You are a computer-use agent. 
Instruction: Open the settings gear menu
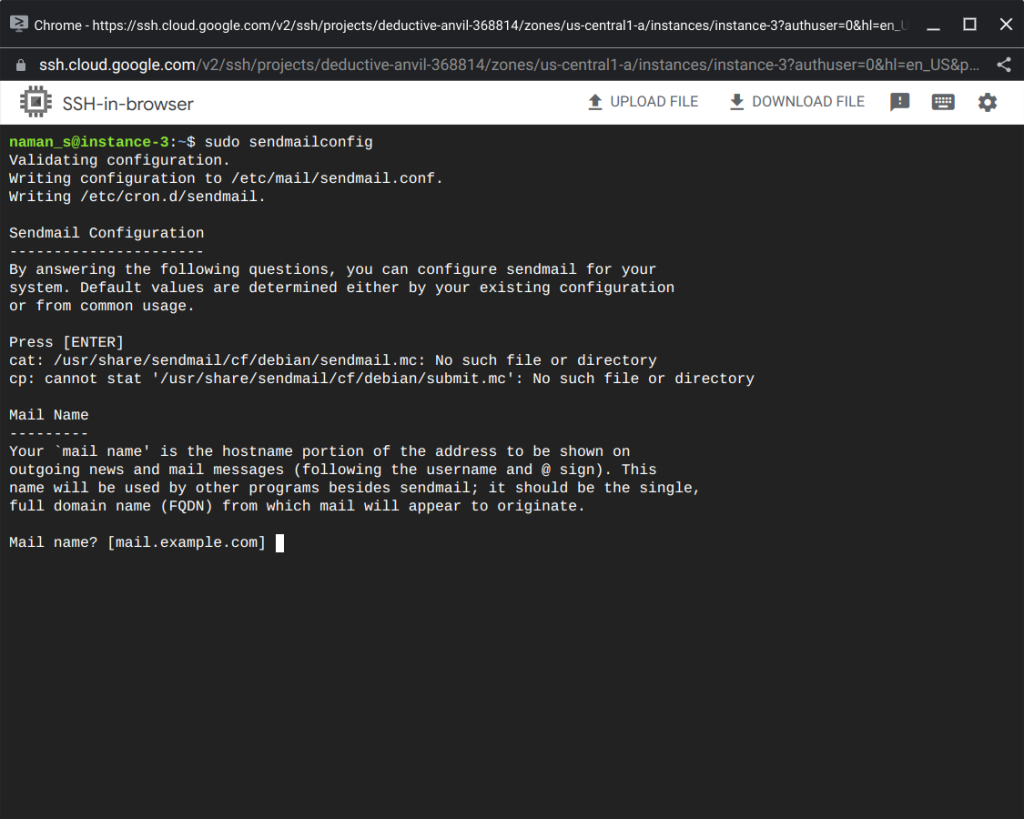click(987, 103)
